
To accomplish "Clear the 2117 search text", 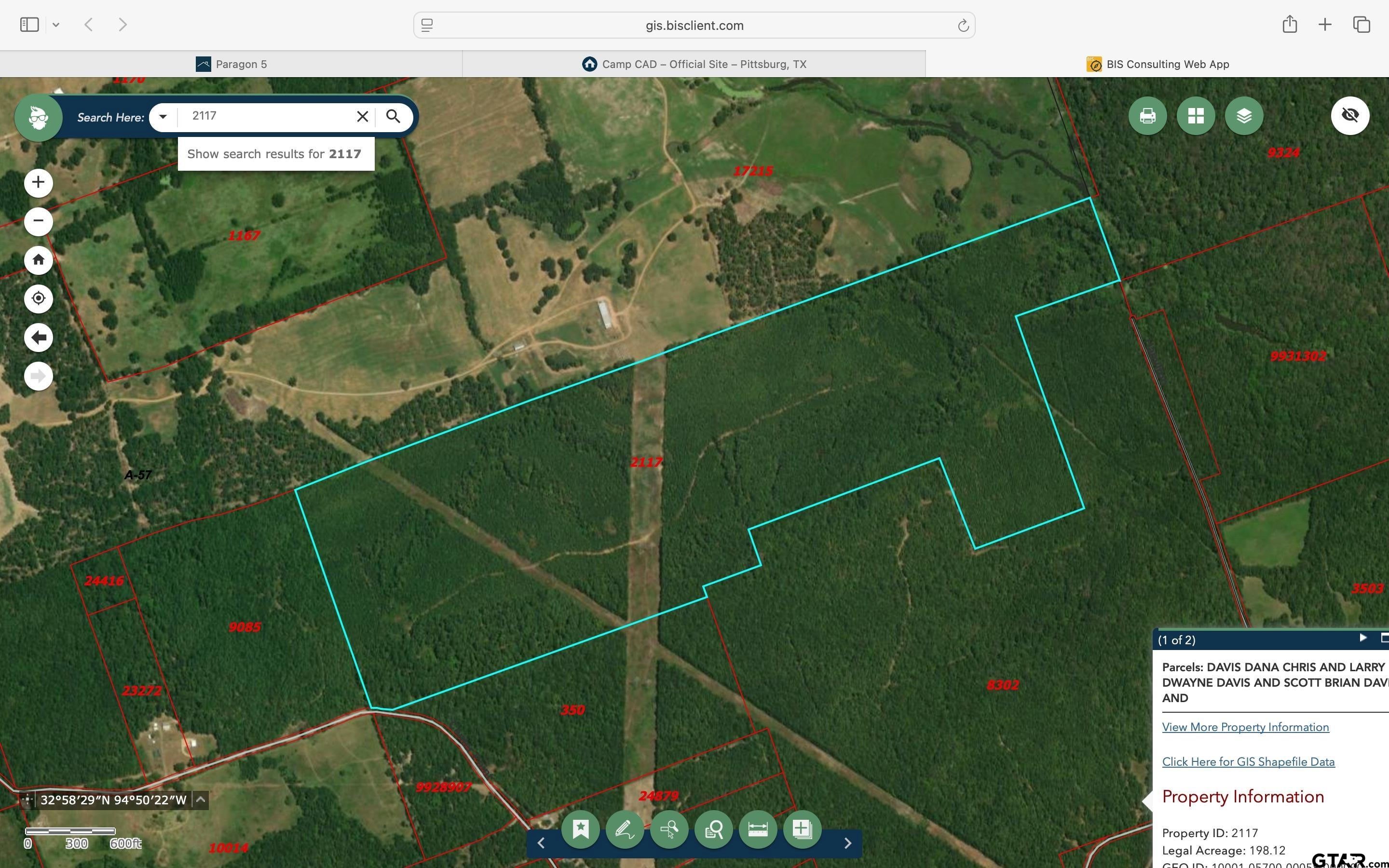I will click(362, 117).
